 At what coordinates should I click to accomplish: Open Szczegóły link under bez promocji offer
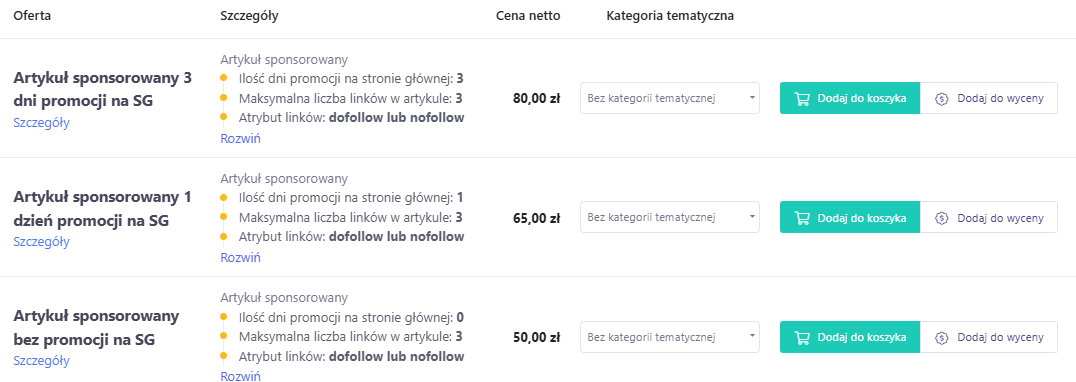[41, 361]
